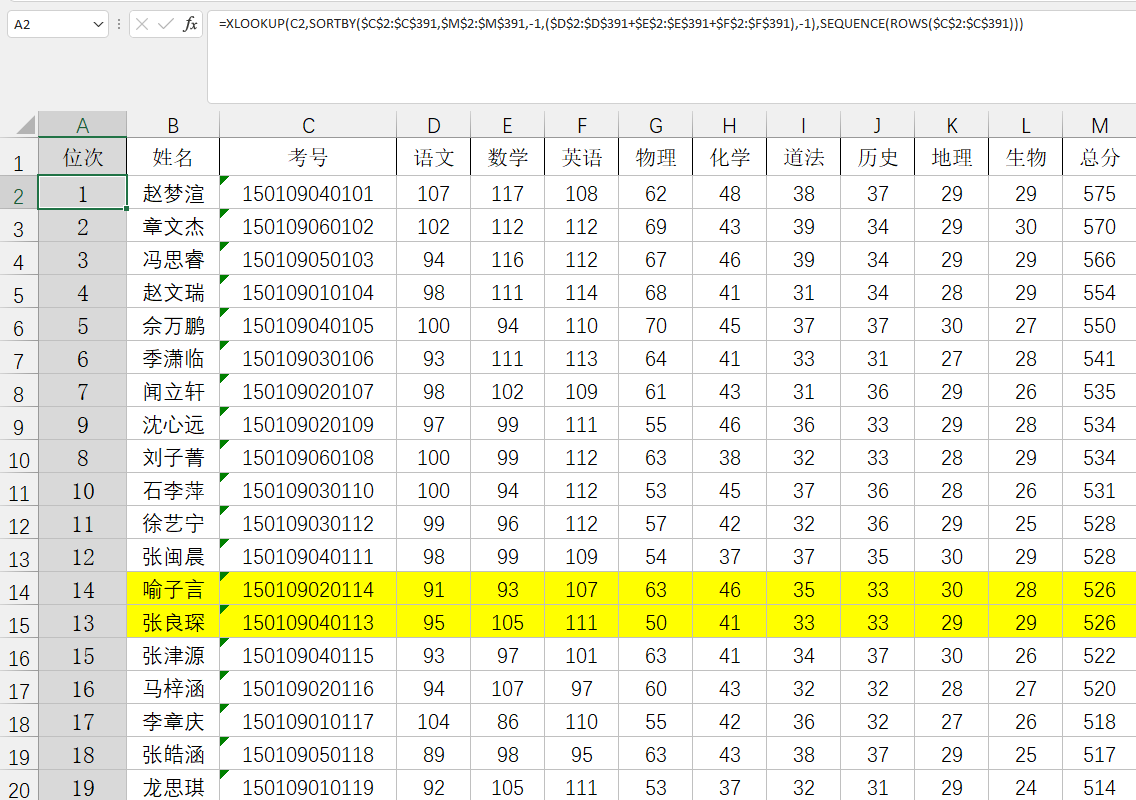Screen dimensions: 1136x800
Task: Click the 考号 header cell
Action: 308,157
